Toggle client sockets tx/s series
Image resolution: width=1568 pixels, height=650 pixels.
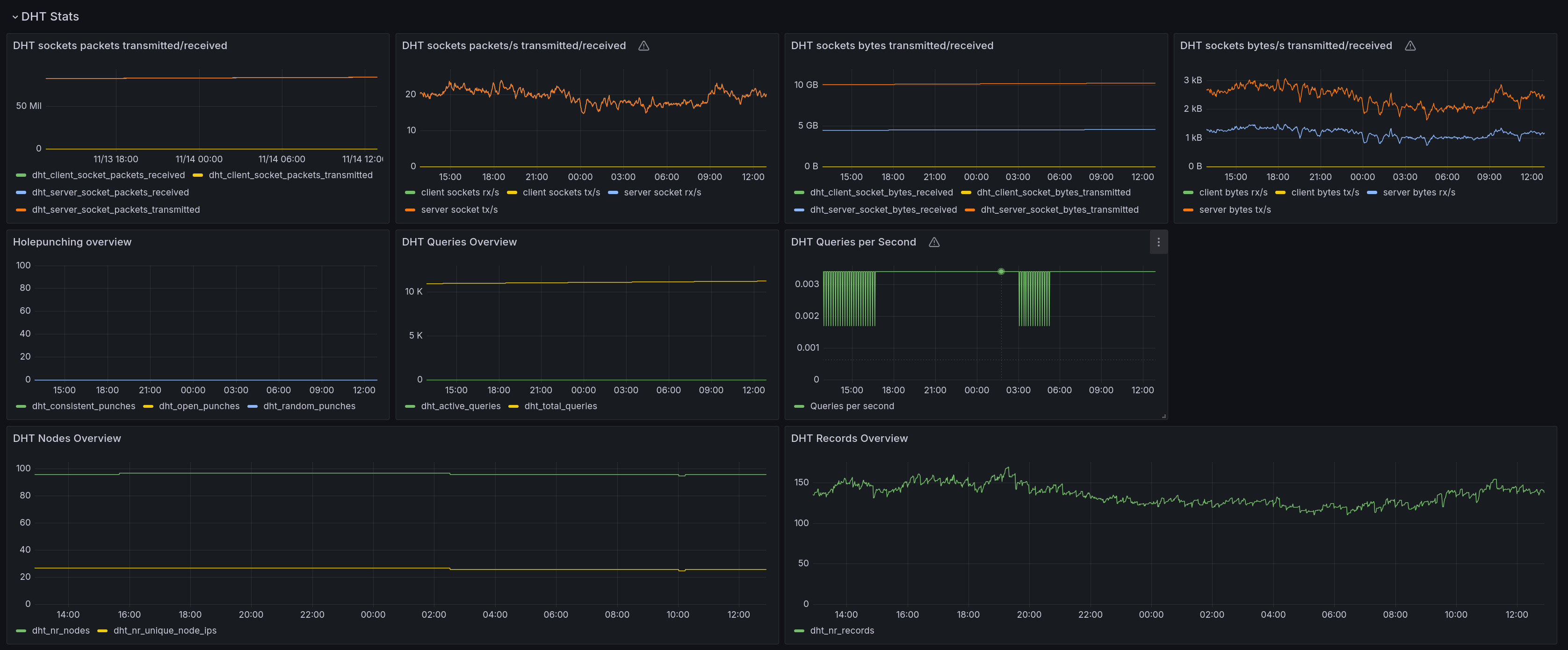pos(561,192)
